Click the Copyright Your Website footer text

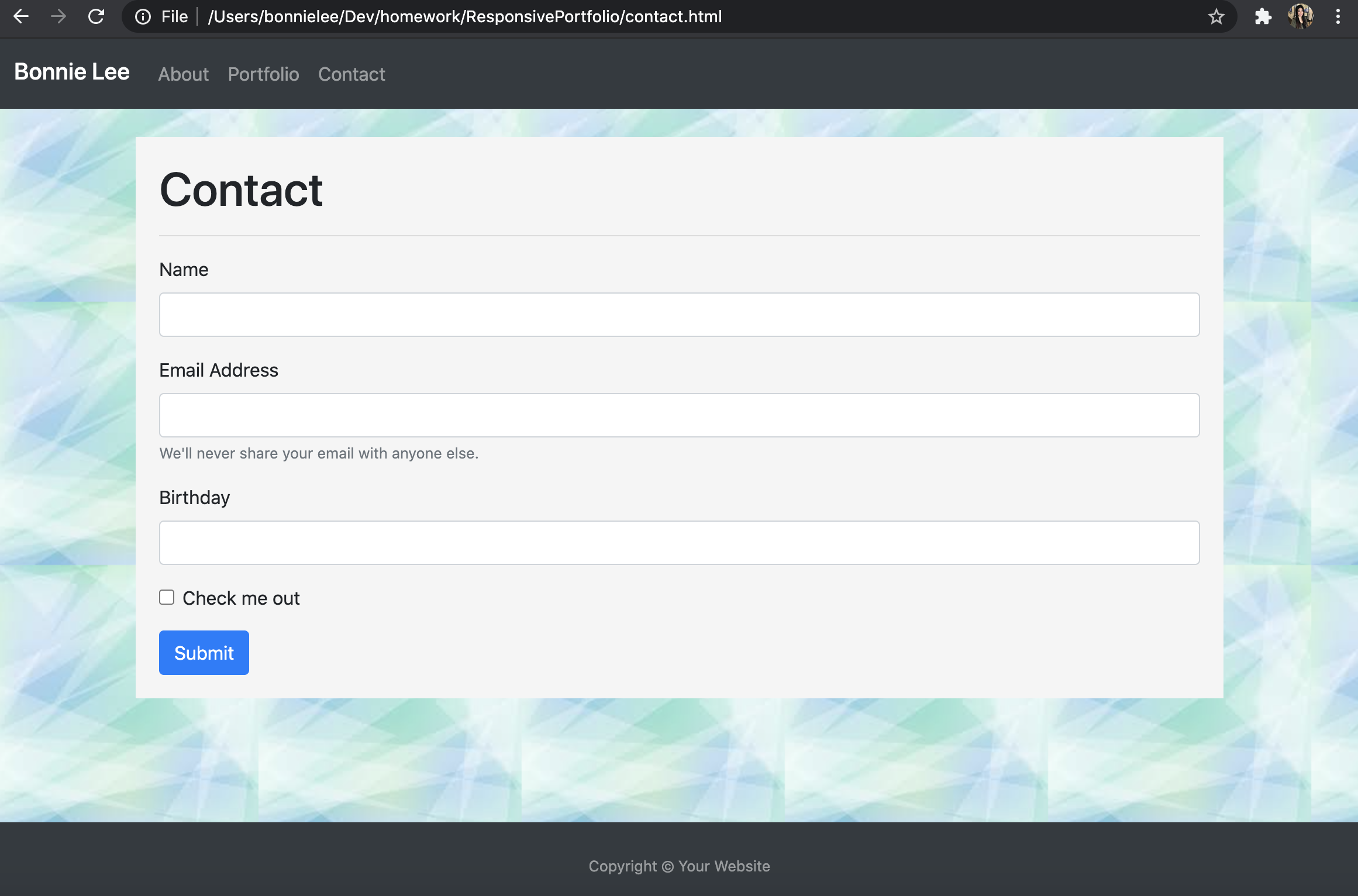679,866
